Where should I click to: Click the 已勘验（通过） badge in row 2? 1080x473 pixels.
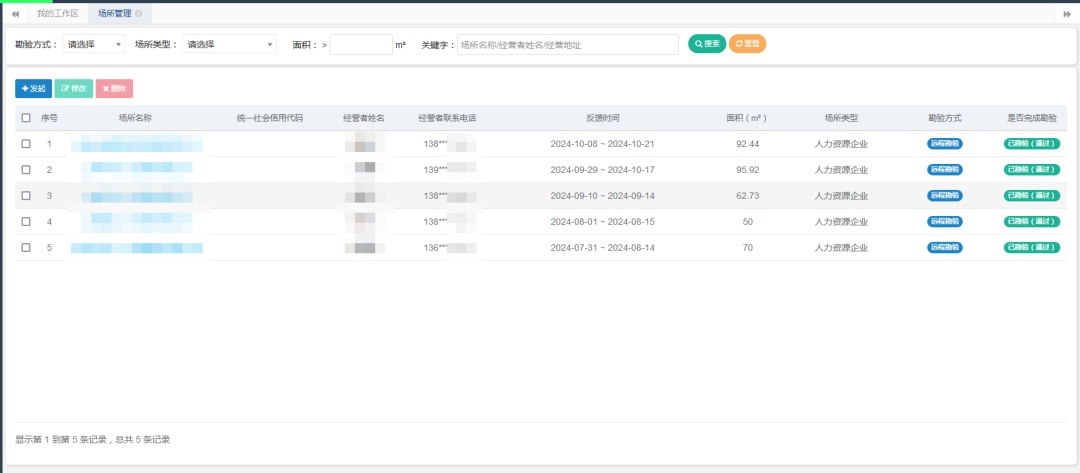pos(1031,170)
